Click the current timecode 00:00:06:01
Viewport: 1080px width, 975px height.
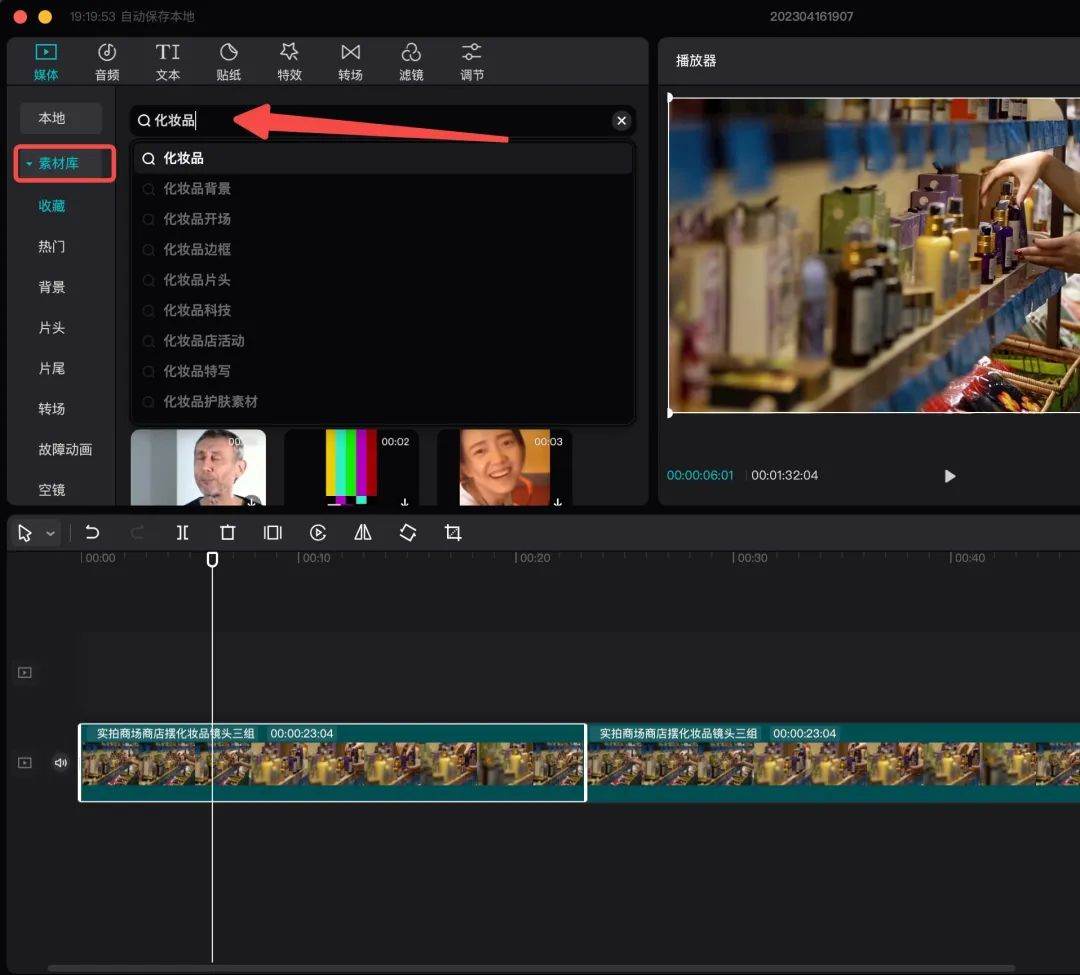700,475
